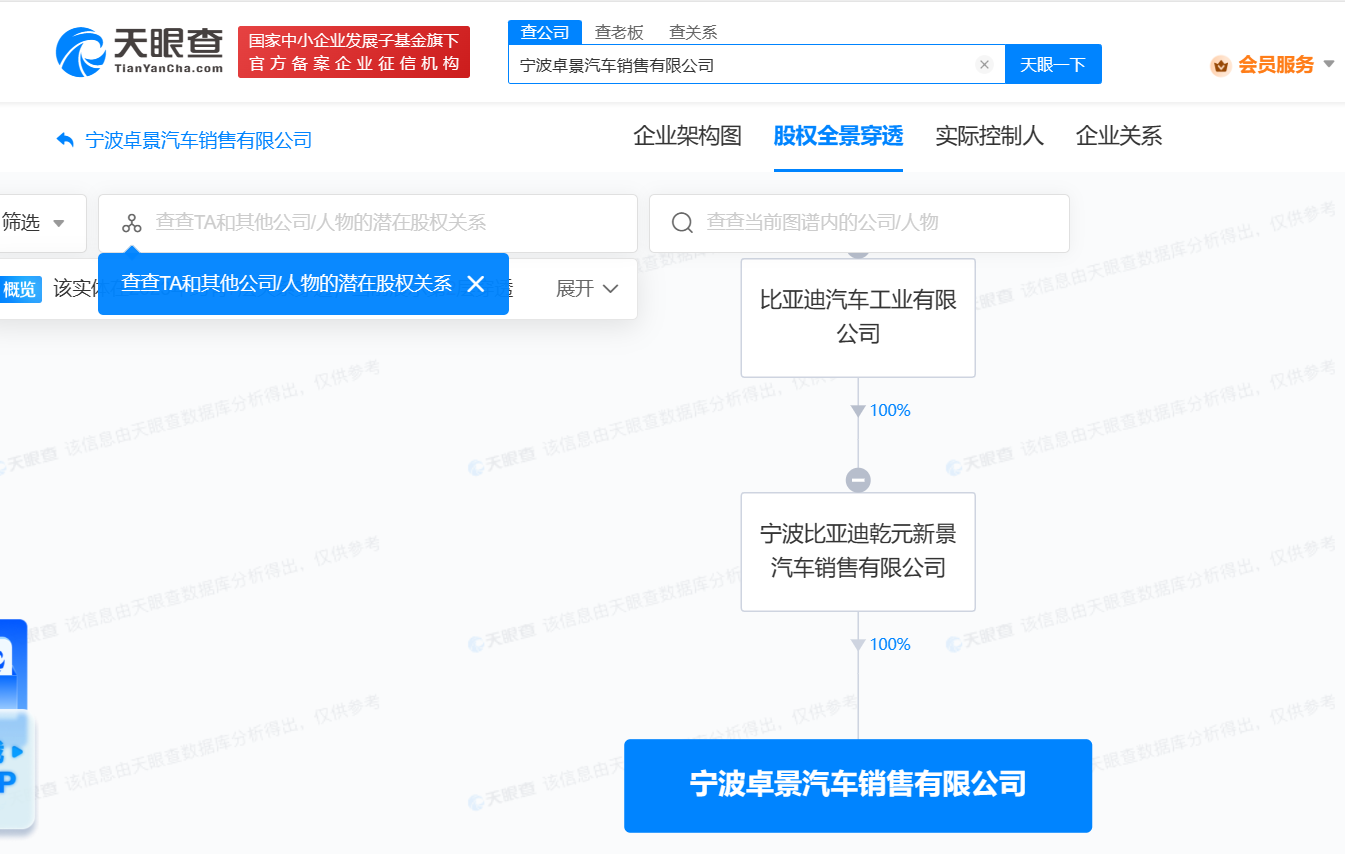This screenshot has height=854, width=1345.
Task: Click the 天眼一下 search button
Action: (1053, 63)
